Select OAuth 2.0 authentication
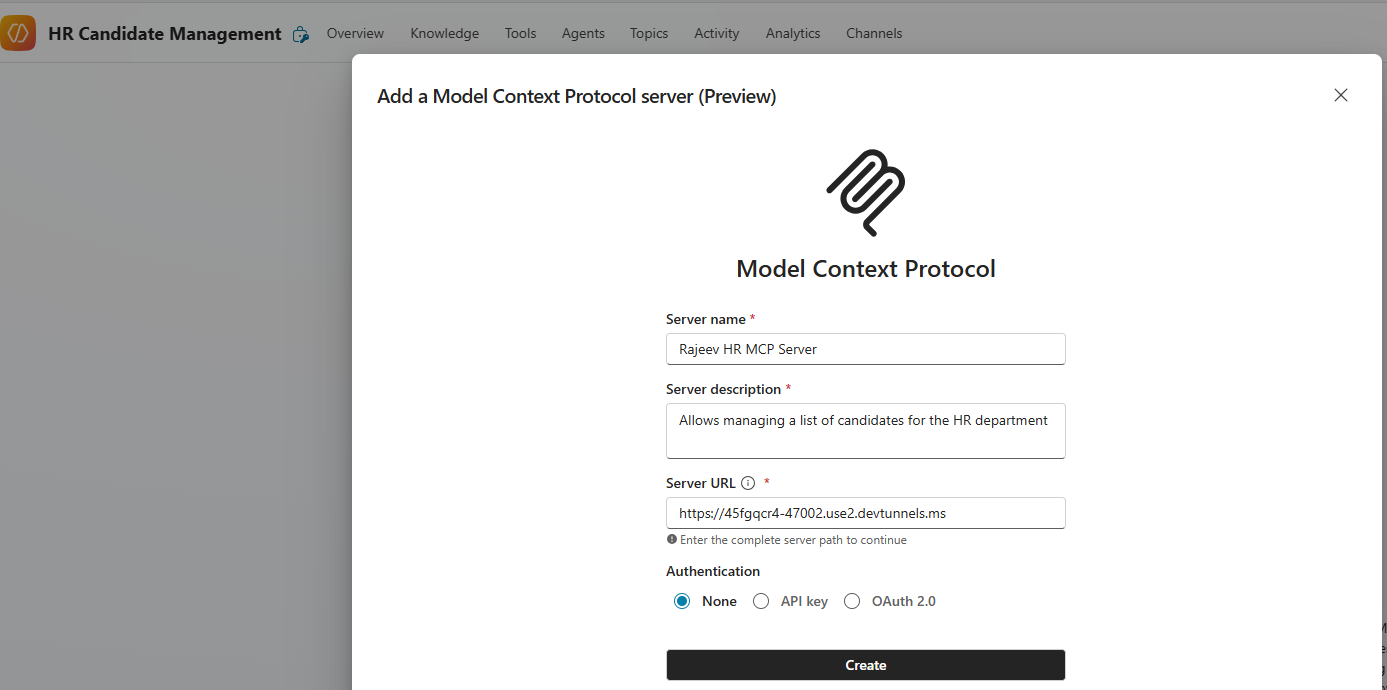The height and width of the screenshot is (690, 1387). (x=852, y=601)
